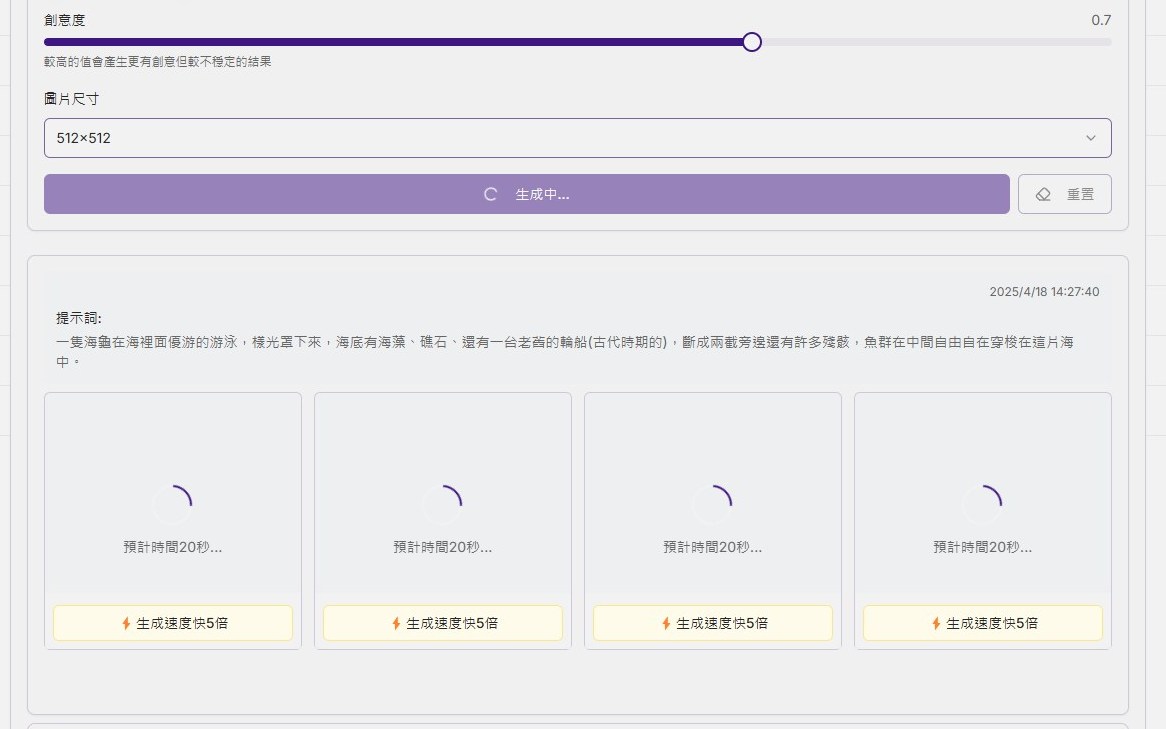Click the lightning icon in first speed button

tap(126, 623)
